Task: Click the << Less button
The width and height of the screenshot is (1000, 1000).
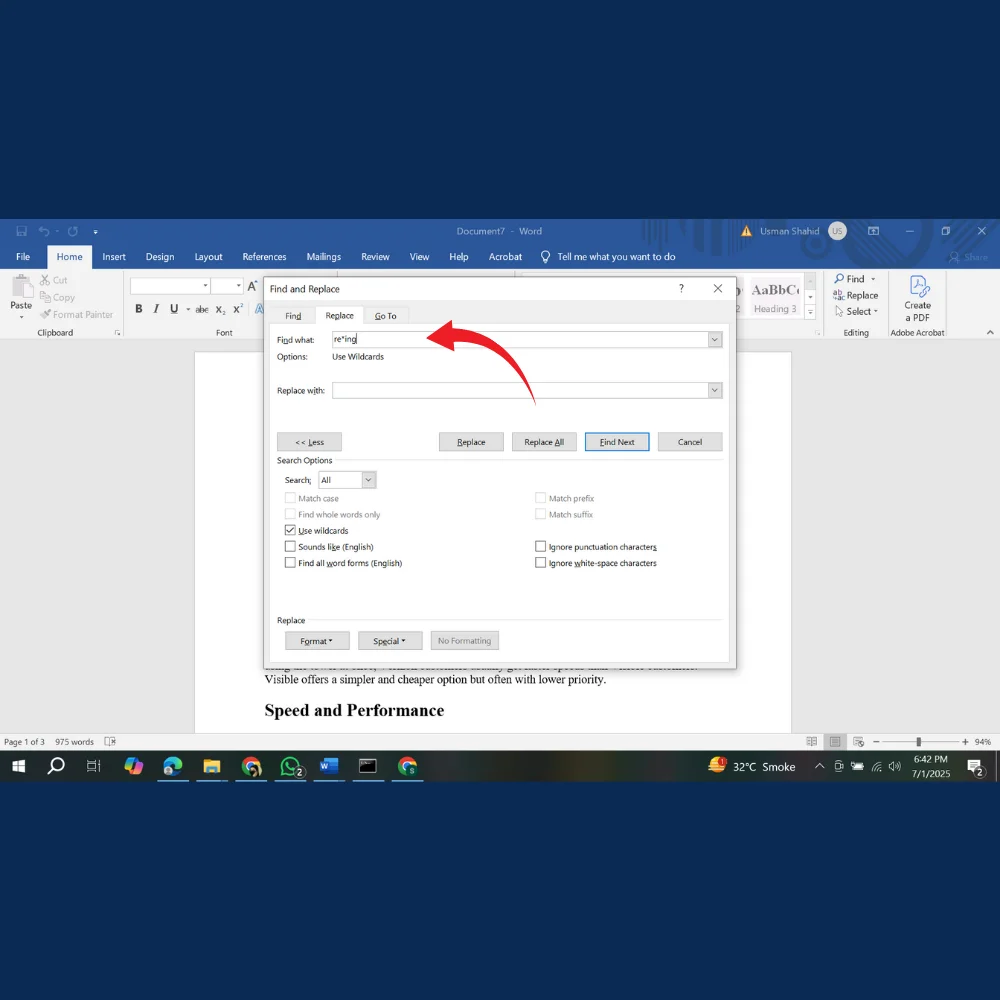Action: (x=309, y=442)
